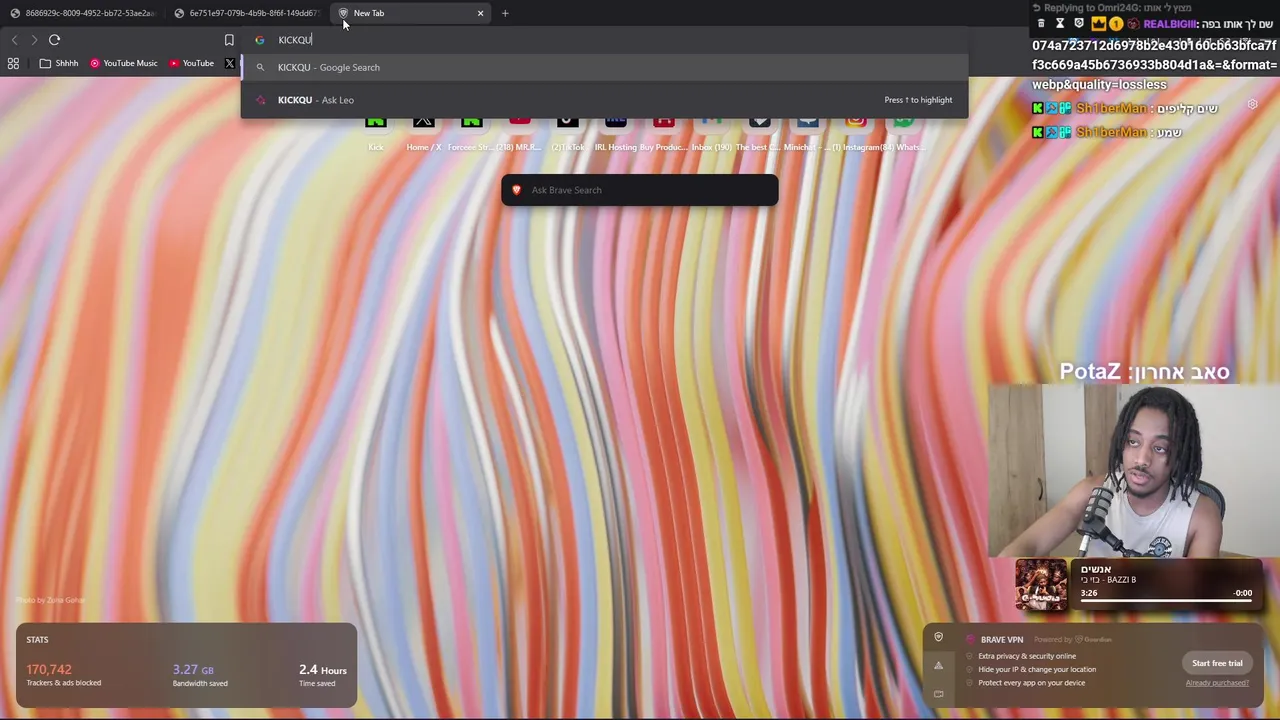The height and width of the screenshot is (720, 1280).
Task: Click the browser back arrow
Action: point(14,40)
